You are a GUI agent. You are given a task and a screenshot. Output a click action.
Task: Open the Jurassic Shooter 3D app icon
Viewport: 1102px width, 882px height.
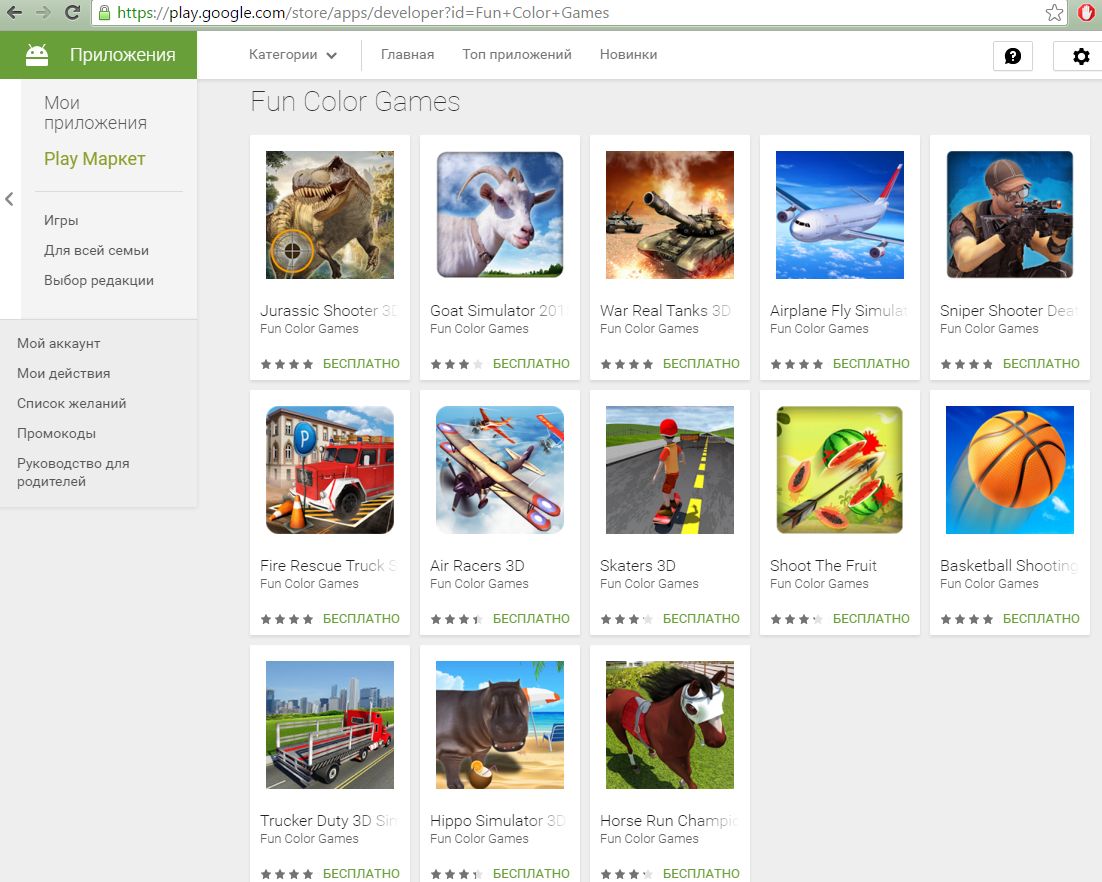tap(330, 215)
